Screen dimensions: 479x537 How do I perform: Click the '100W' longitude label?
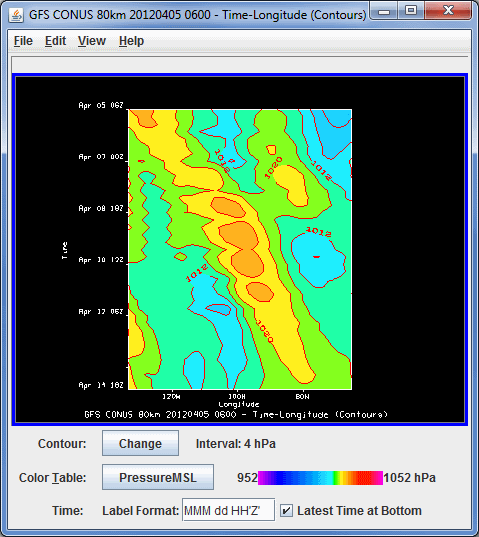coord(237,397)
